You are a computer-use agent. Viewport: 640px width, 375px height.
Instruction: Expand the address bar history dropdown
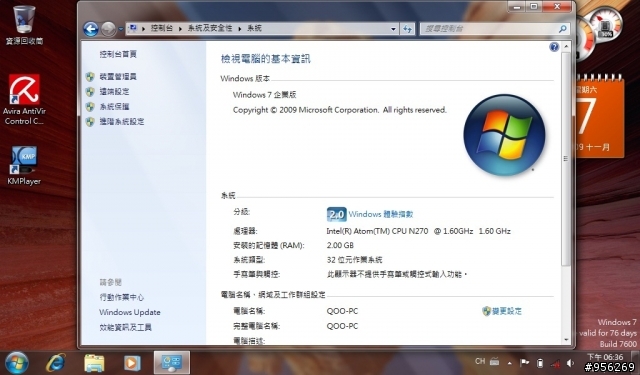393,29
